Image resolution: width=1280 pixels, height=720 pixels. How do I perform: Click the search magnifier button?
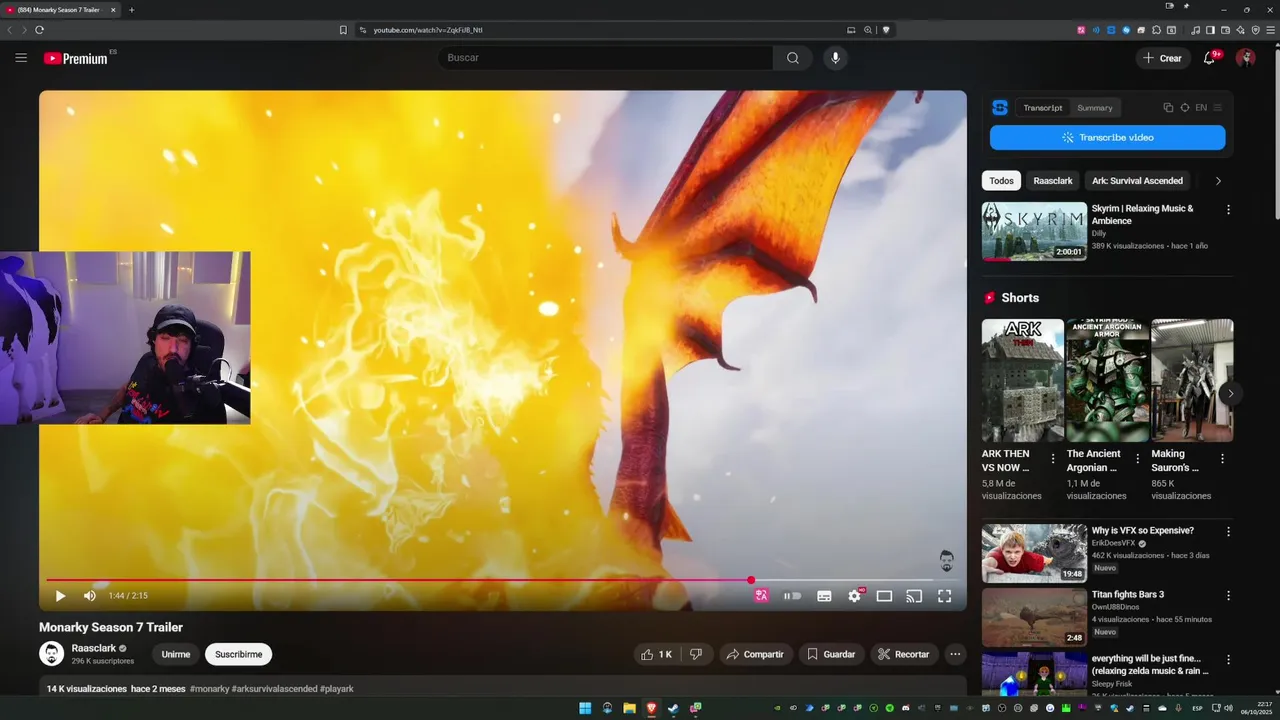tap(793, 58)
